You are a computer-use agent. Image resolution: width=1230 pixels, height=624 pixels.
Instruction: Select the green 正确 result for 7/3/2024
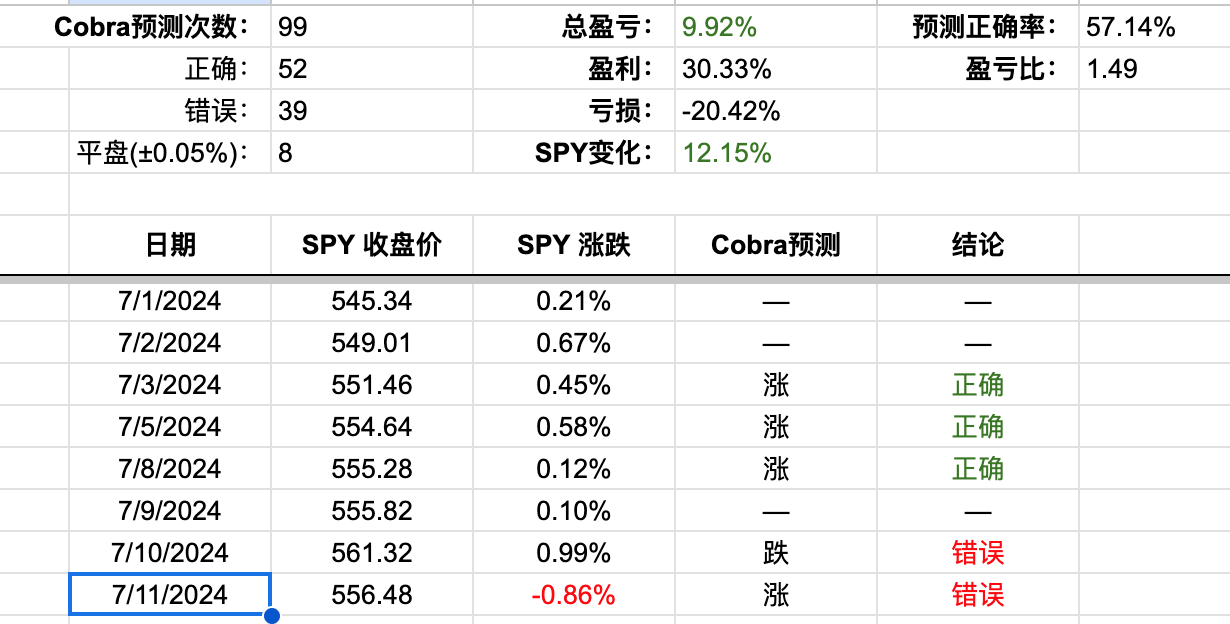coord(978,385)
